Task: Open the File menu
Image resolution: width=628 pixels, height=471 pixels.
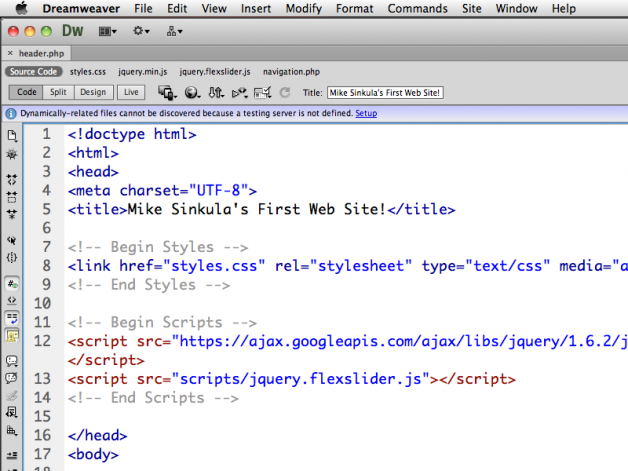Action: click(x=143, y=8)
